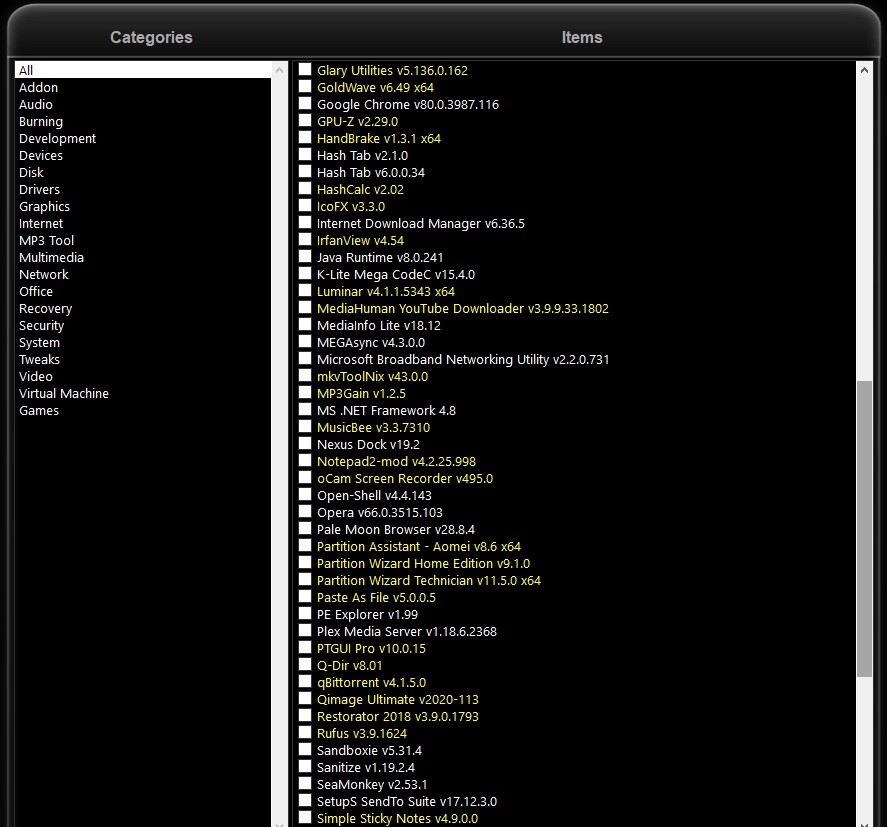Check the GPU-Z v2.29.0 checkbox
This screenshot has width=887, height=827.
pos(305,120)
